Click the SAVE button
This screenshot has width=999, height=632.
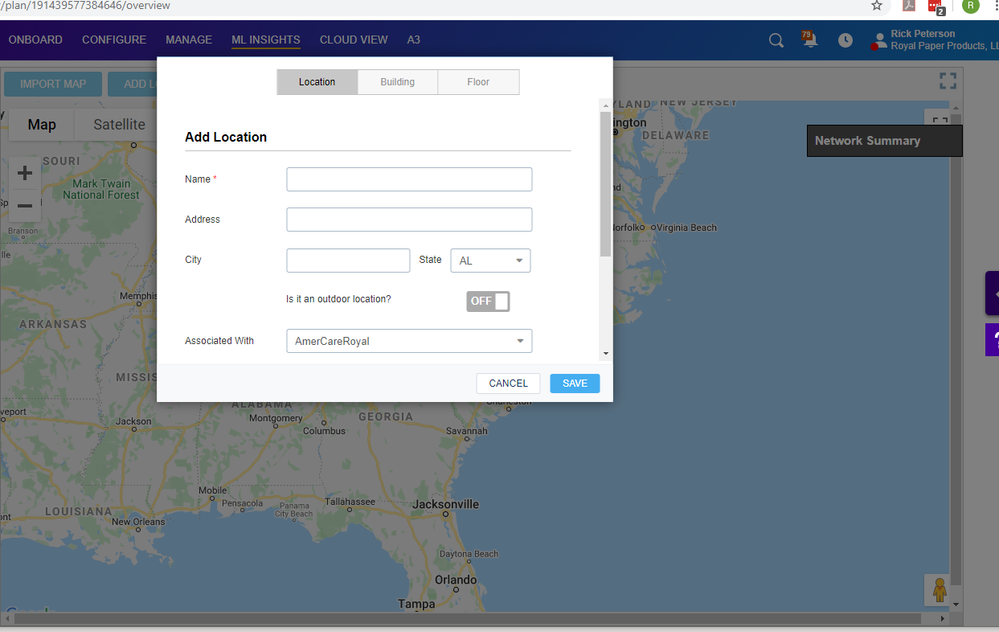(575, 384)
